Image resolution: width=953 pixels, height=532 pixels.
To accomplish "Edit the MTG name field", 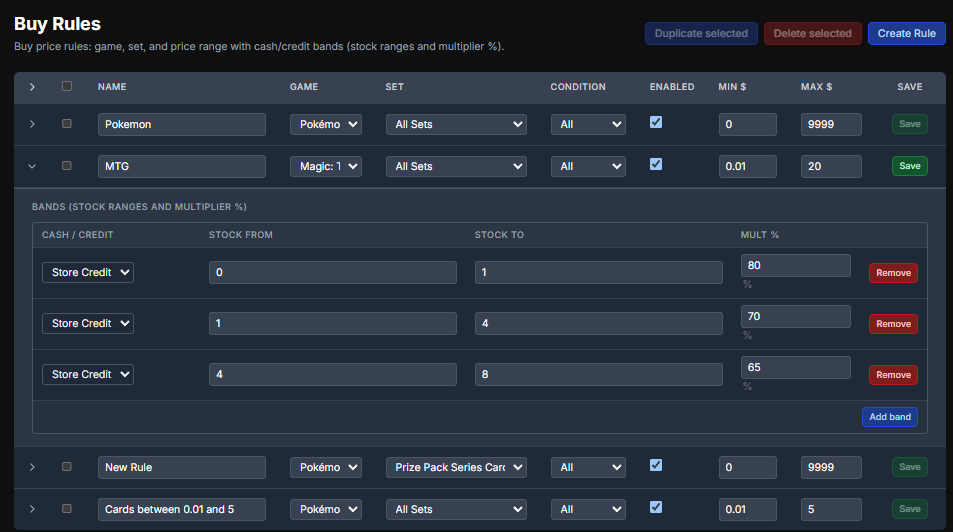I will point(182,166).
